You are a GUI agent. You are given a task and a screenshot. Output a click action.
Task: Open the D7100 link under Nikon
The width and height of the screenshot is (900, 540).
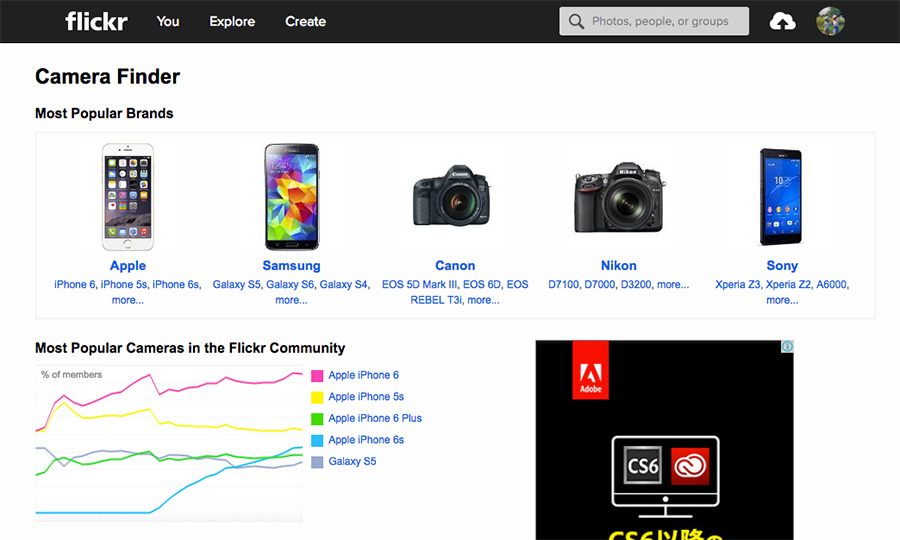coord(563,285)
